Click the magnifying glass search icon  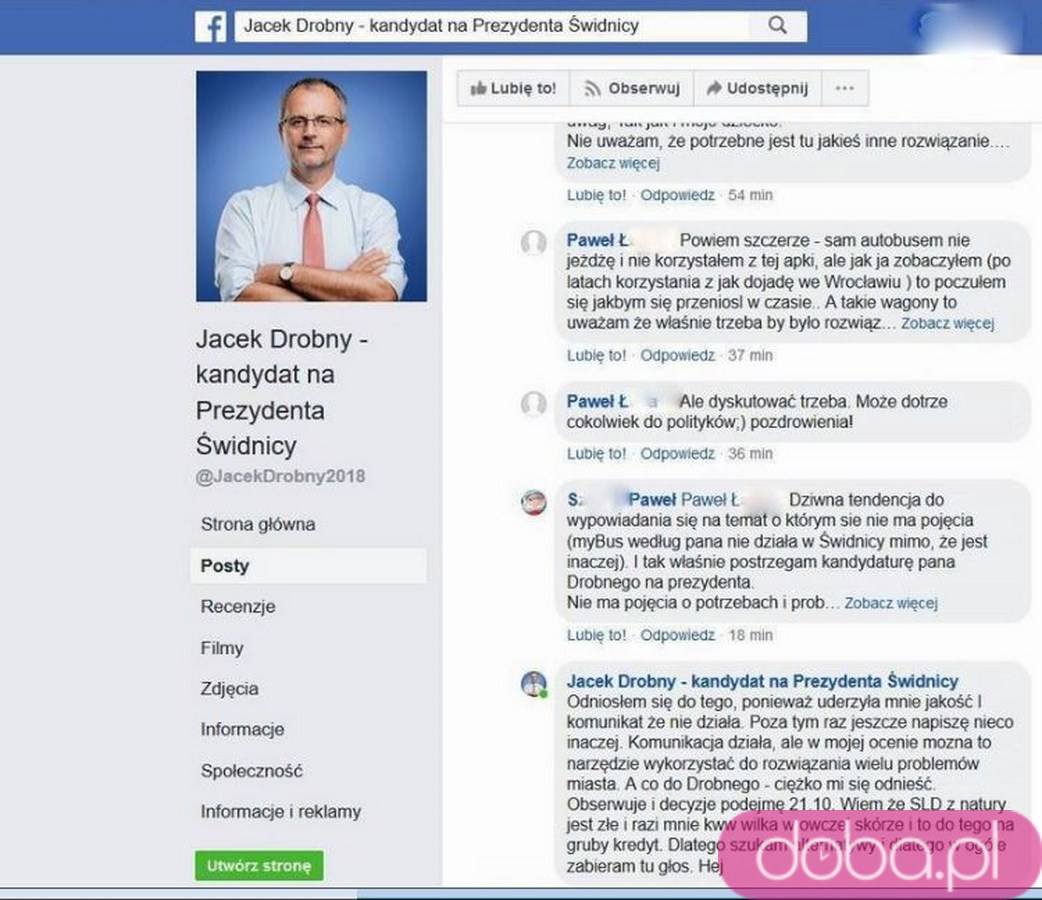[777, 25]
